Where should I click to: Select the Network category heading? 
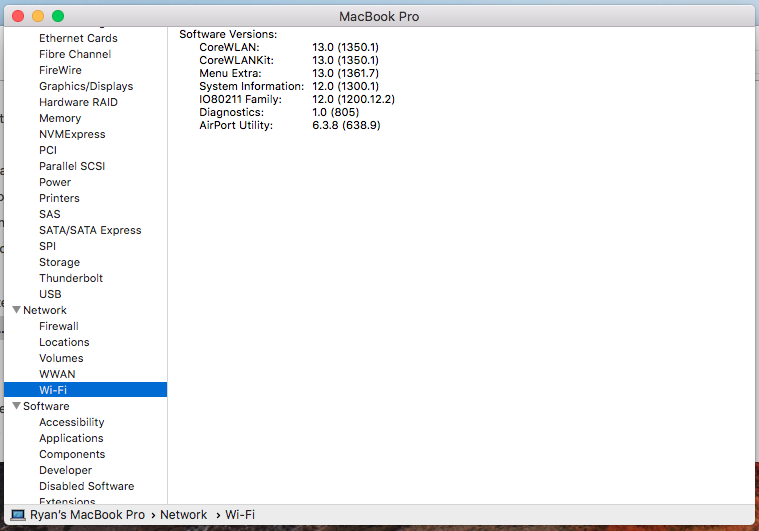[x=45, y=310]
